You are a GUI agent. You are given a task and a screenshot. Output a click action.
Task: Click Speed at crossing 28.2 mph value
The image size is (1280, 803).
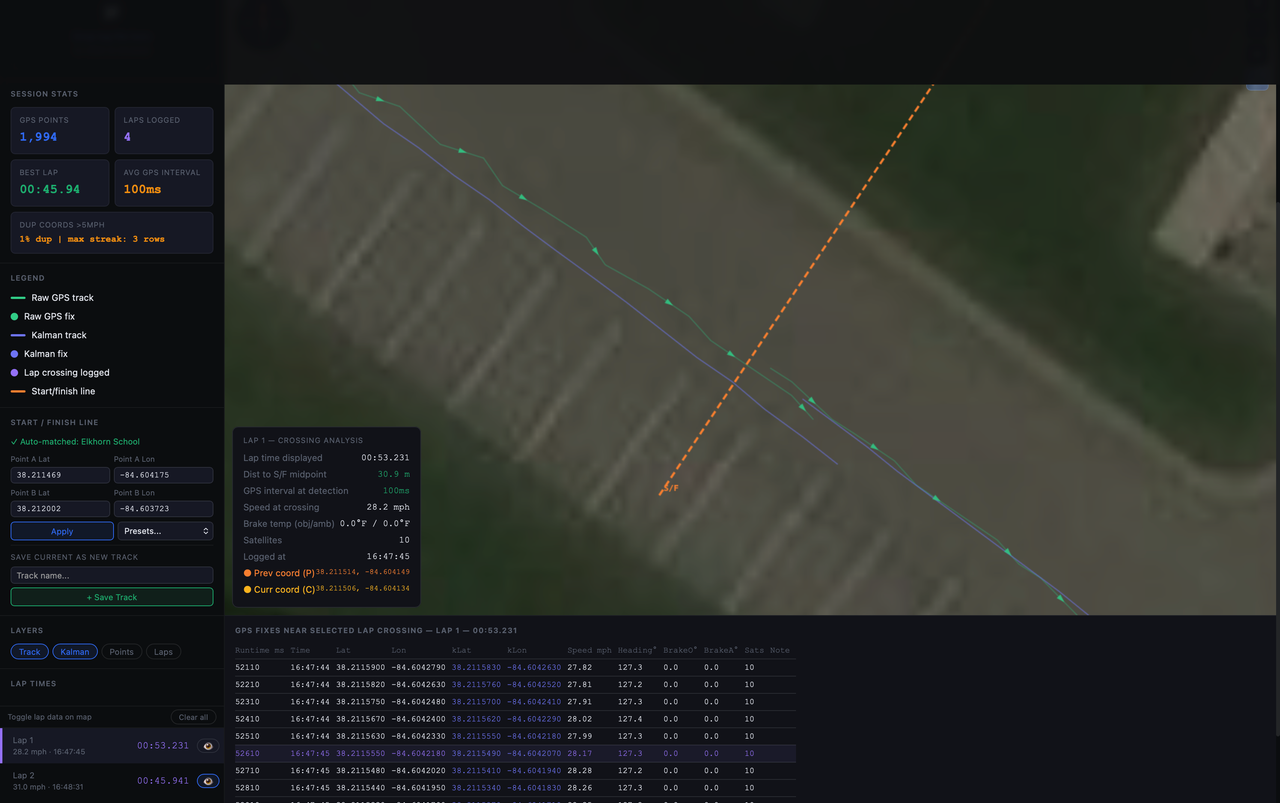pyautogui.click(x=388, y=507)
